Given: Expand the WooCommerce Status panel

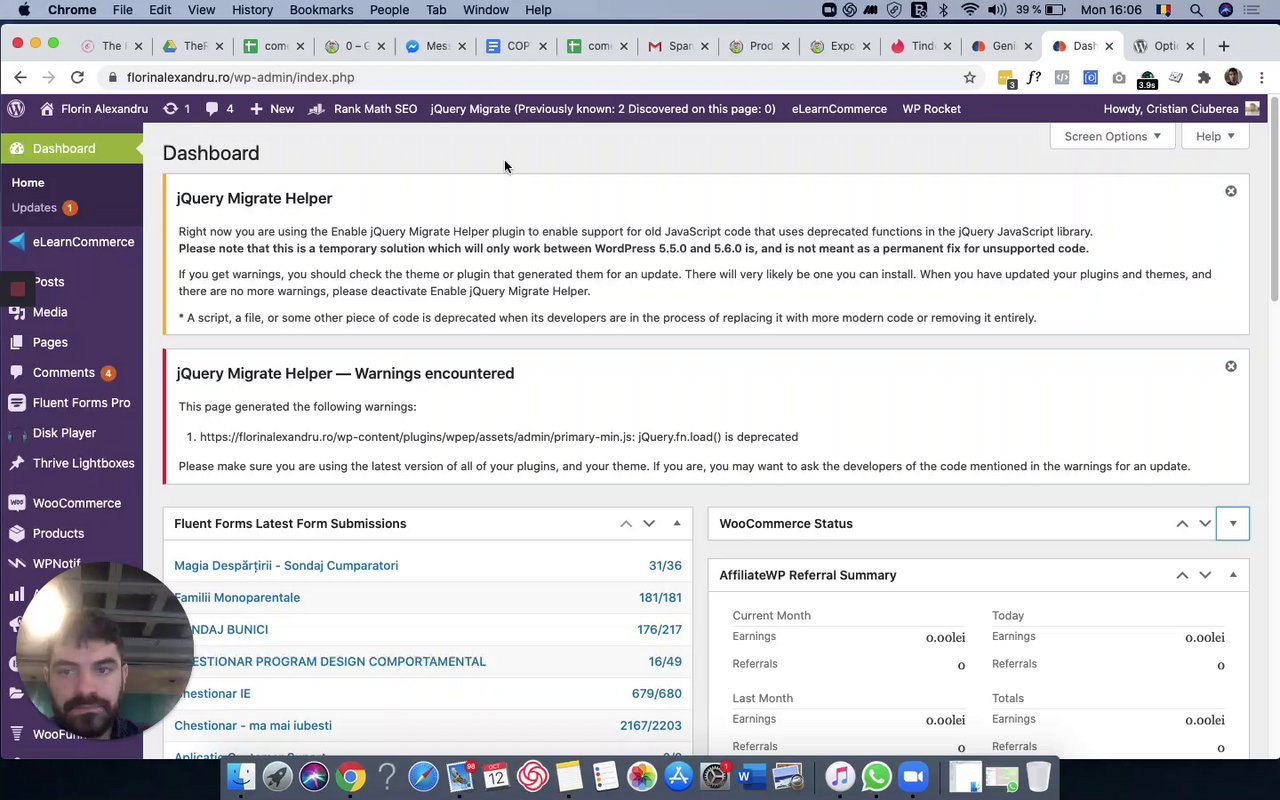Looking at the screenshot, I should tap(1233, 523).
